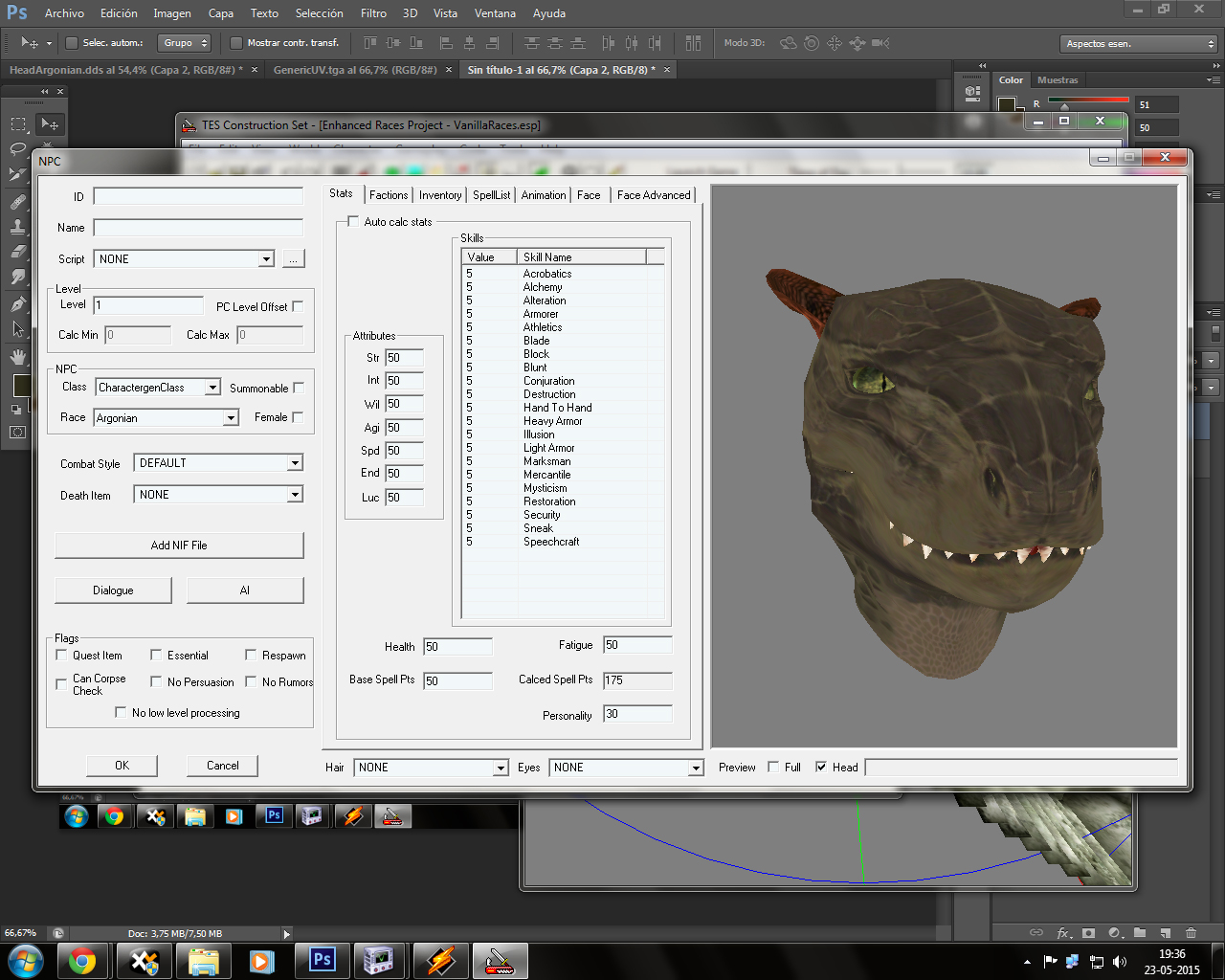Image resolution: width=1225 pixels, height=980 pixels.
Task: Open the Hair dropdown list
Action: point(500,768)
